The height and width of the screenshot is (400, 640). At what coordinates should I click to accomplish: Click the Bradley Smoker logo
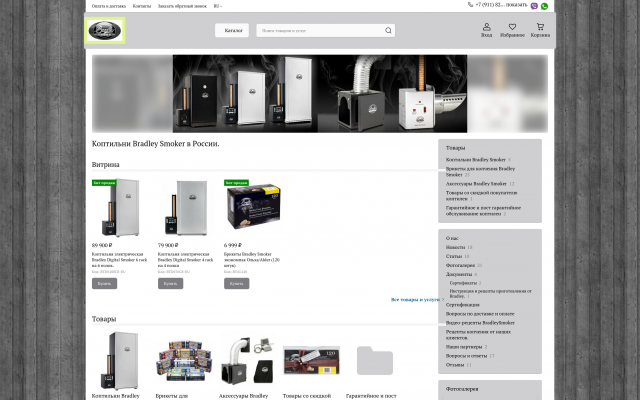coord(105,31)
